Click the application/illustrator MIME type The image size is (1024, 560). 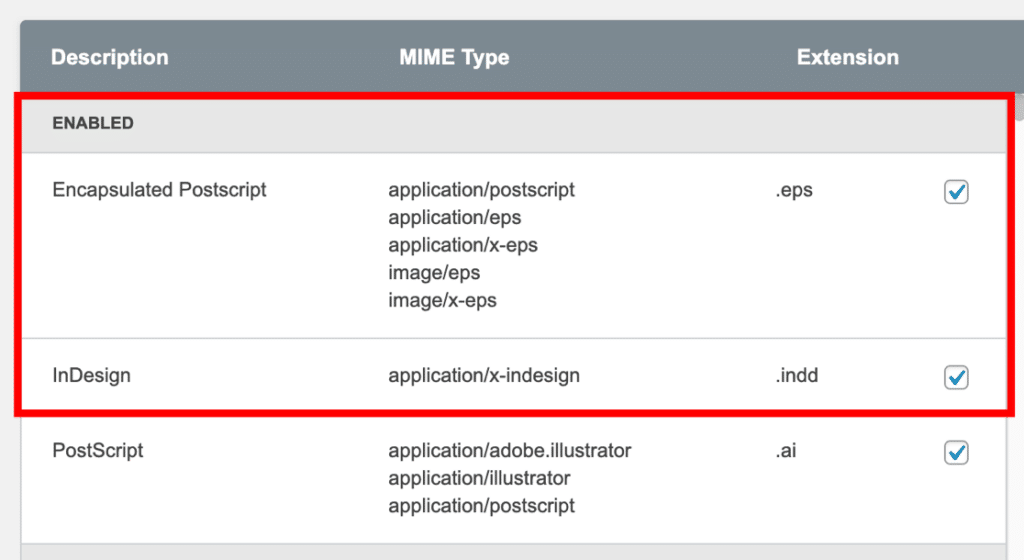479,478
